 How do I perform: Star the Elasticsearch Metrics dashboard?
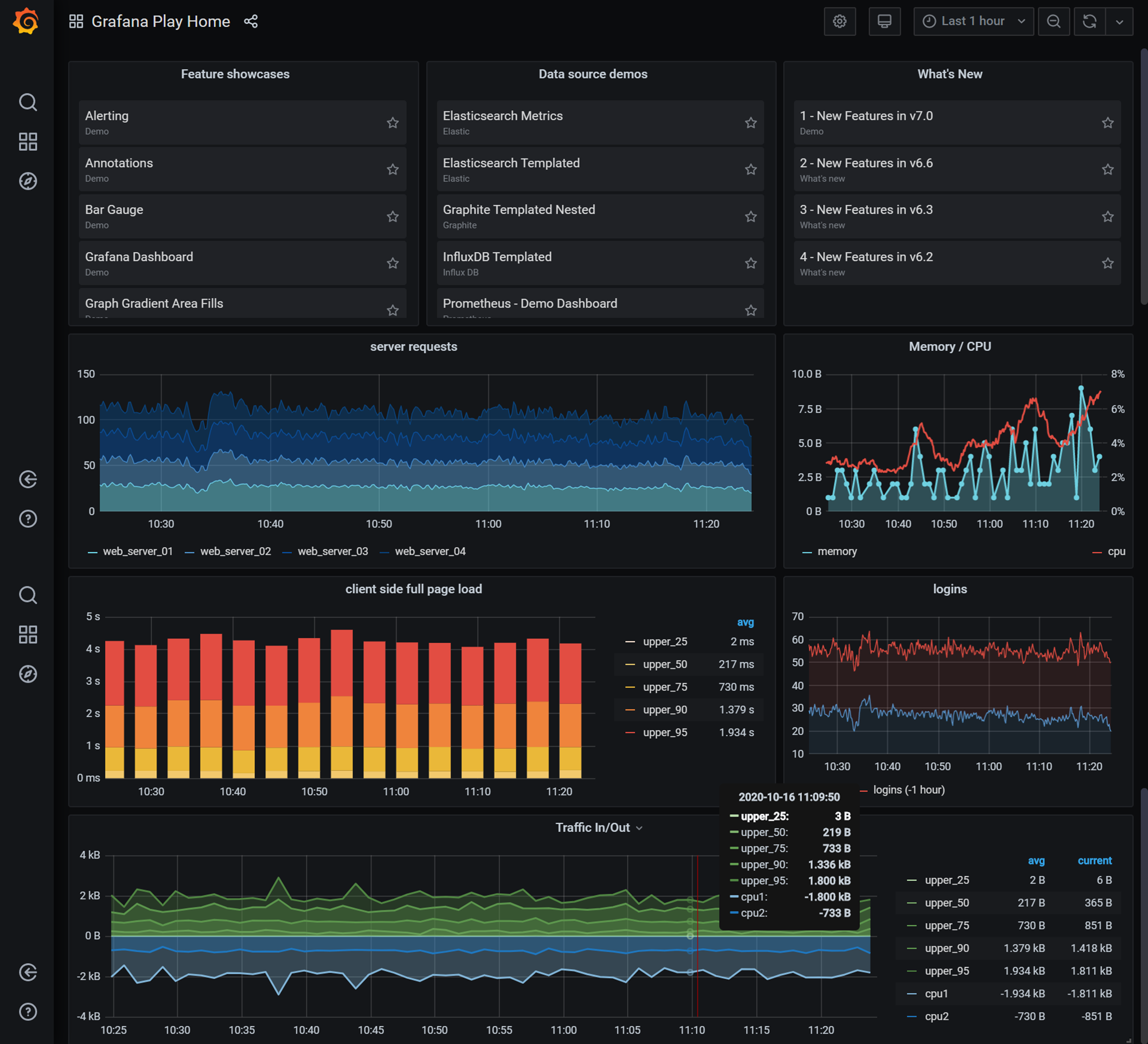click(750, 123)
